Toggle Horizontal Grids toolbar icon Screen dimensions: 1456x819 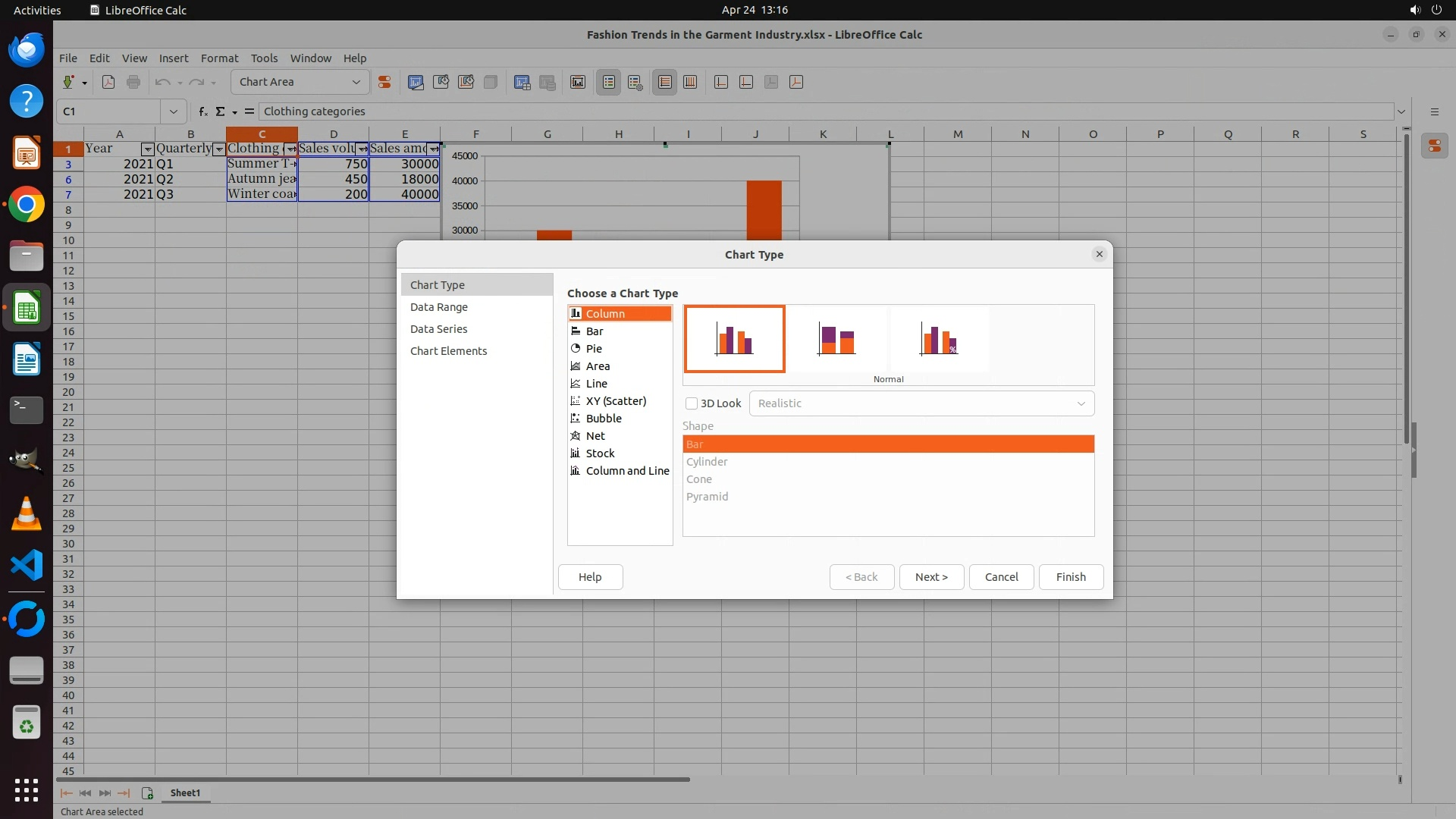pos(665,82)
